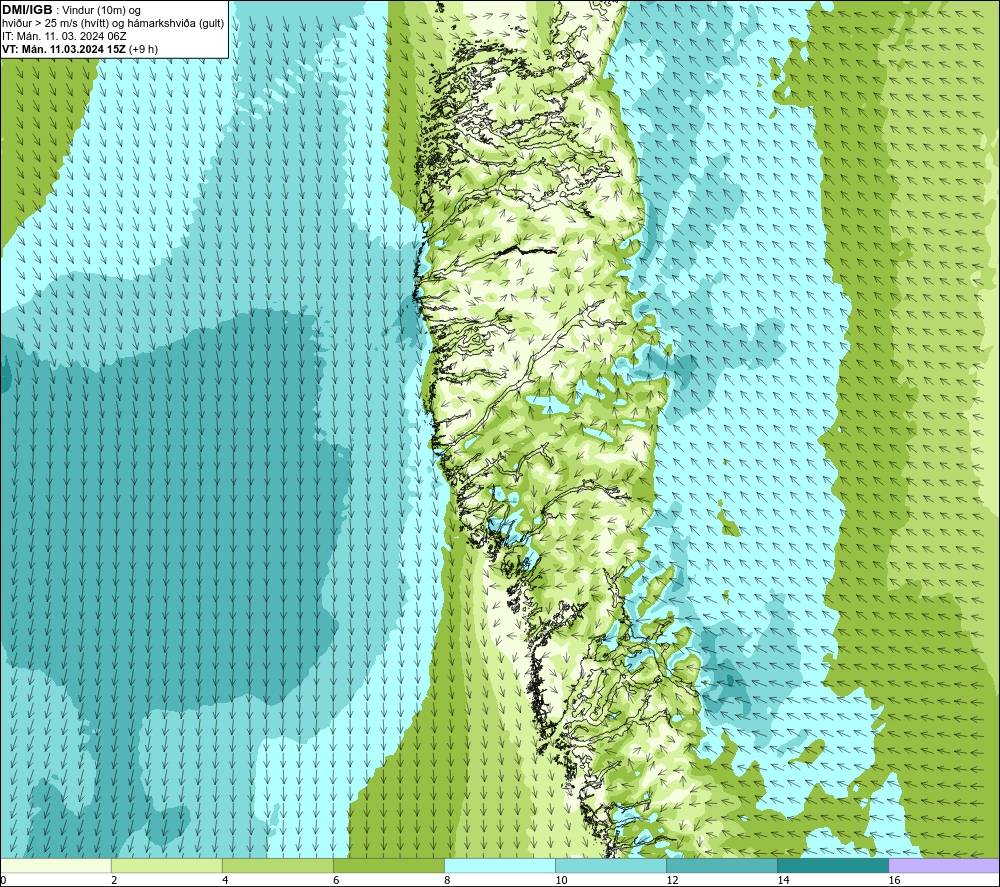The width and height of the screenshot is (1000, 887).
Task: Choose the purple above-16 legend swatch
Action: (x=944, y=866)
